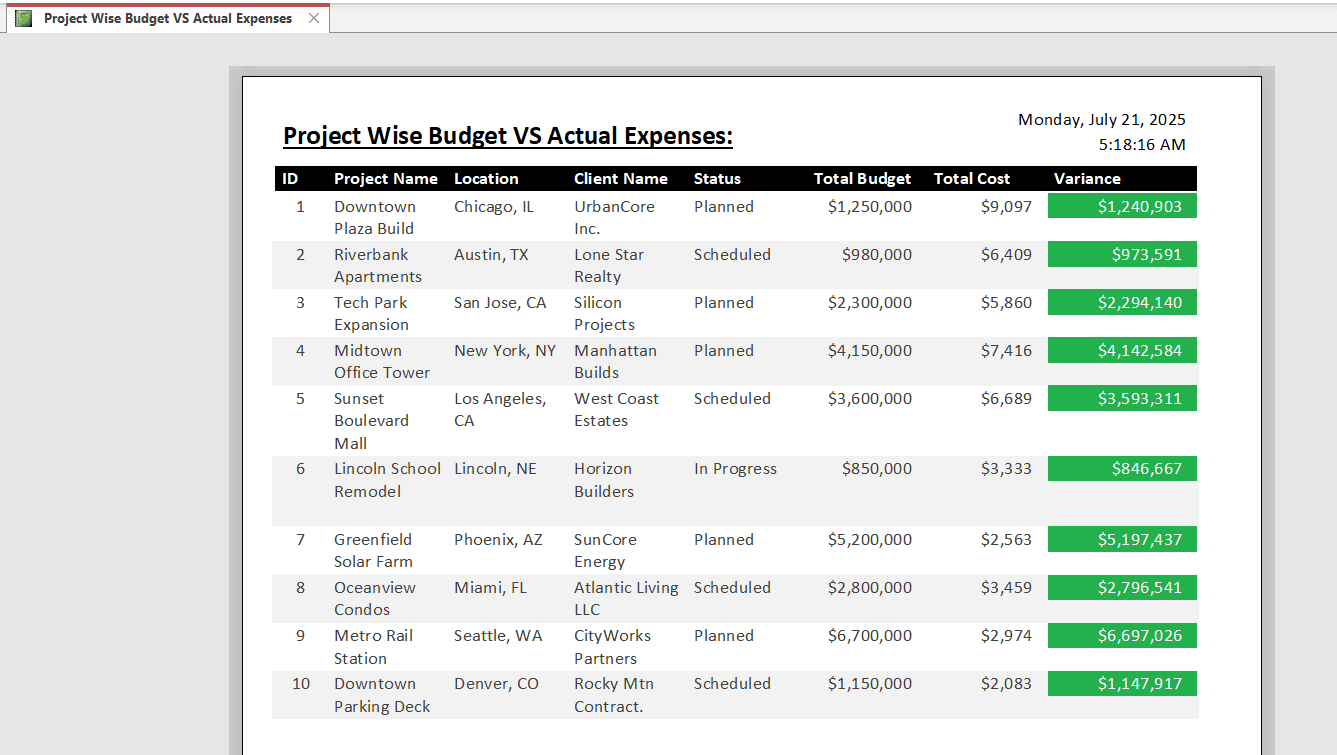This screenshot has height=755, width=1337.
Task: Select Riverbank Apartments project name
Action: click(378, 265)
